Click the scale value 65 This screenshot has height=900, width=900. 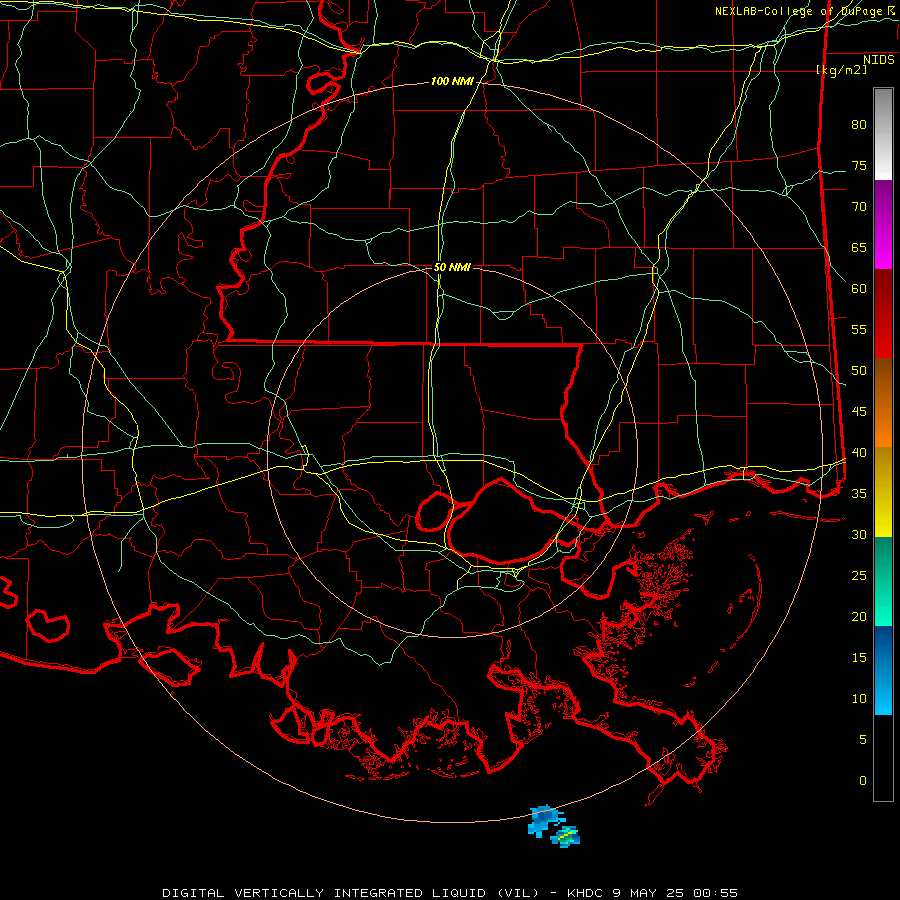click(859, 248)
